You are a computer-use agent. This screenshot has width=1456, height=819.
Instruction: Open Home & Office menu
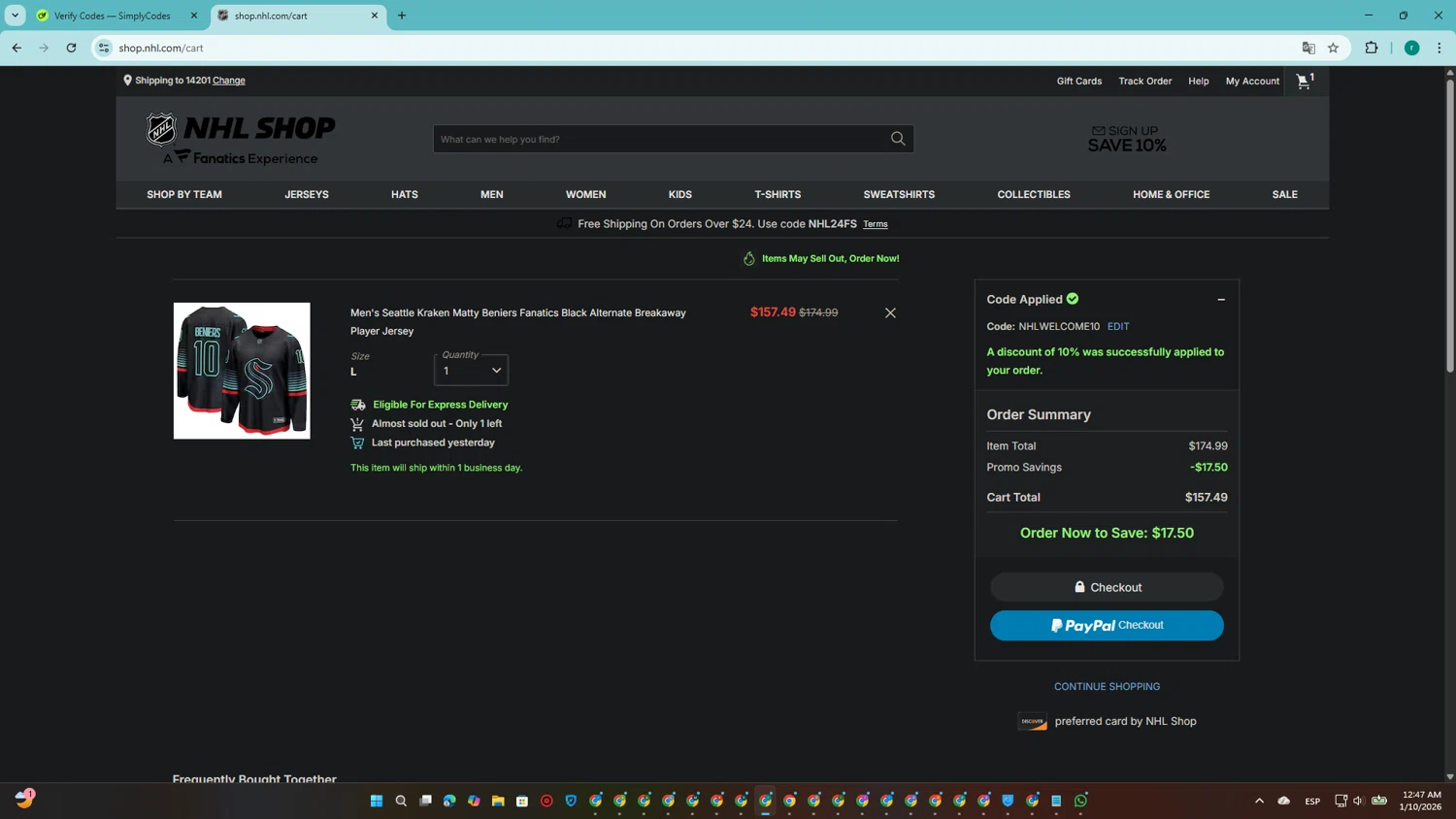pyautogui.click(x=1172, y=194)
